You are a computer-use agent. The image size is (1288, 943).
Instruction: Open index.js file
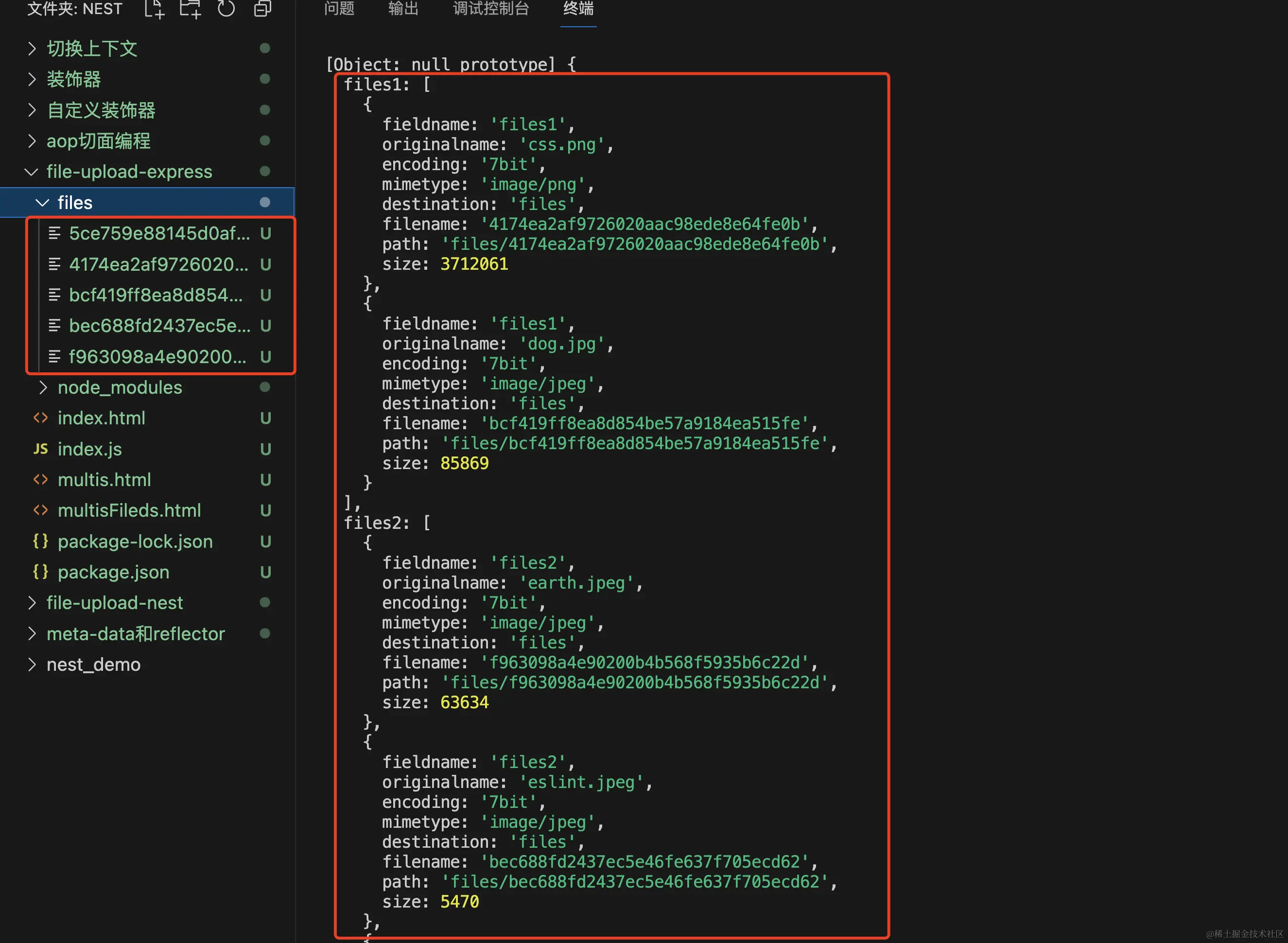[89, 449]
